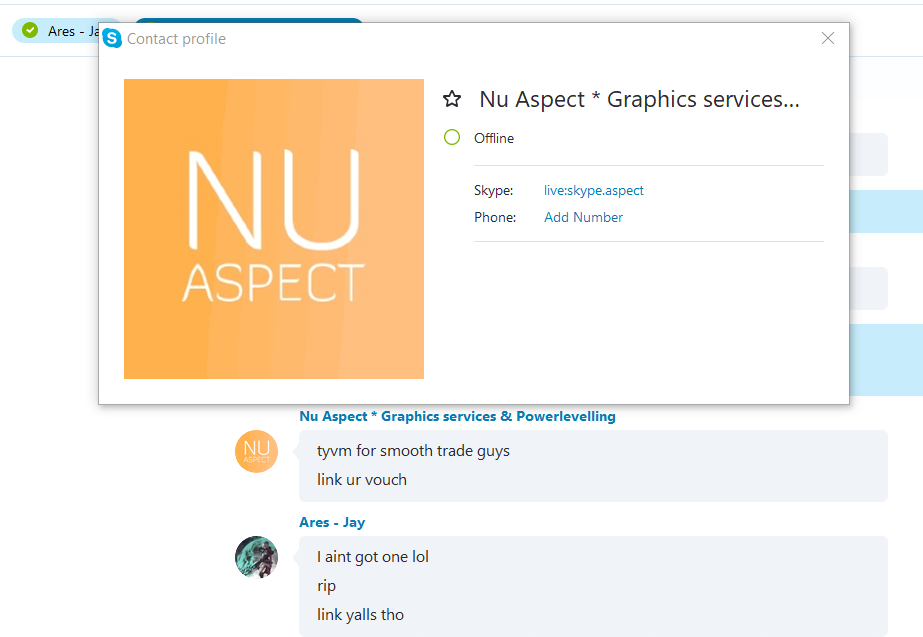Screen dimensions: 923x637
Task: Select the "link ur vouch" message
Action: (x=362, y=479)
